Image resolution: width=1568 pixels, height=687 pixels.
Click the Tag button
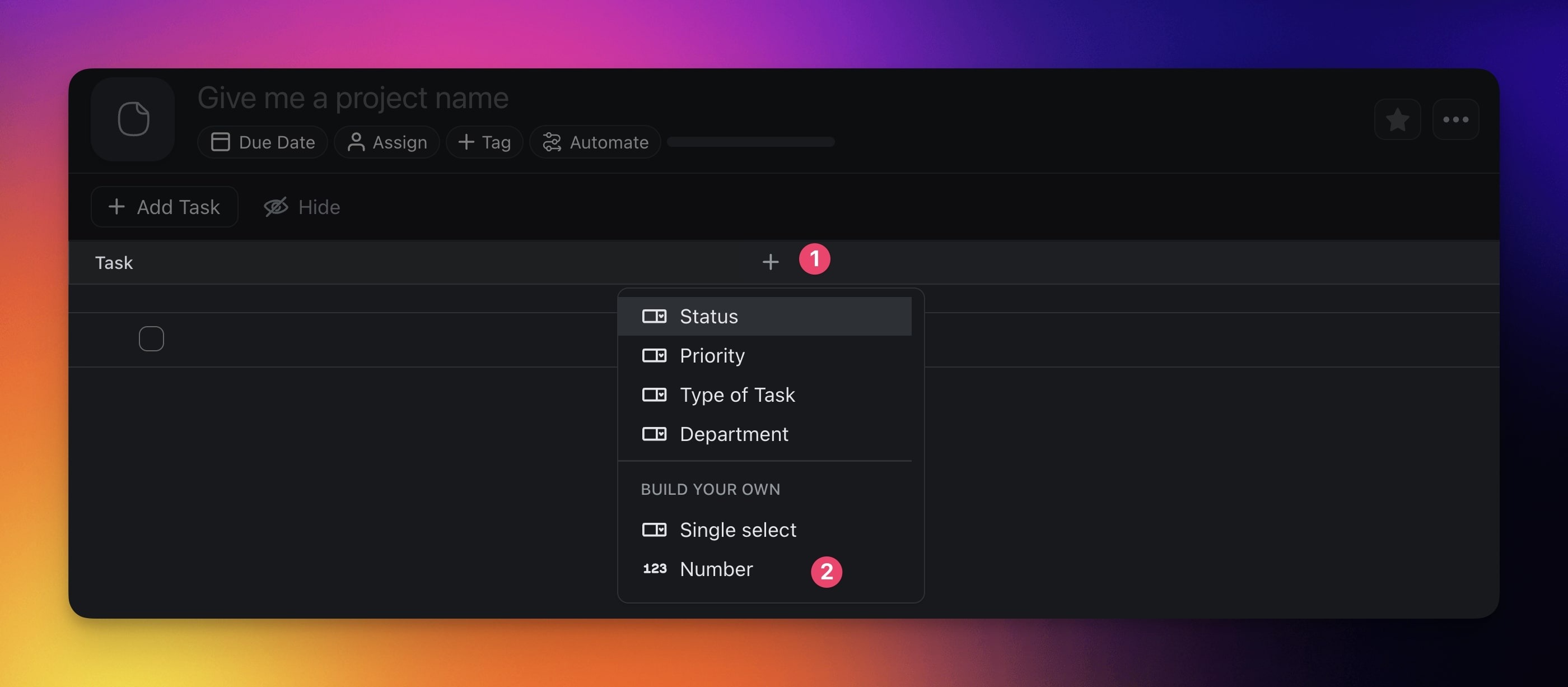(x=484, y=142)
